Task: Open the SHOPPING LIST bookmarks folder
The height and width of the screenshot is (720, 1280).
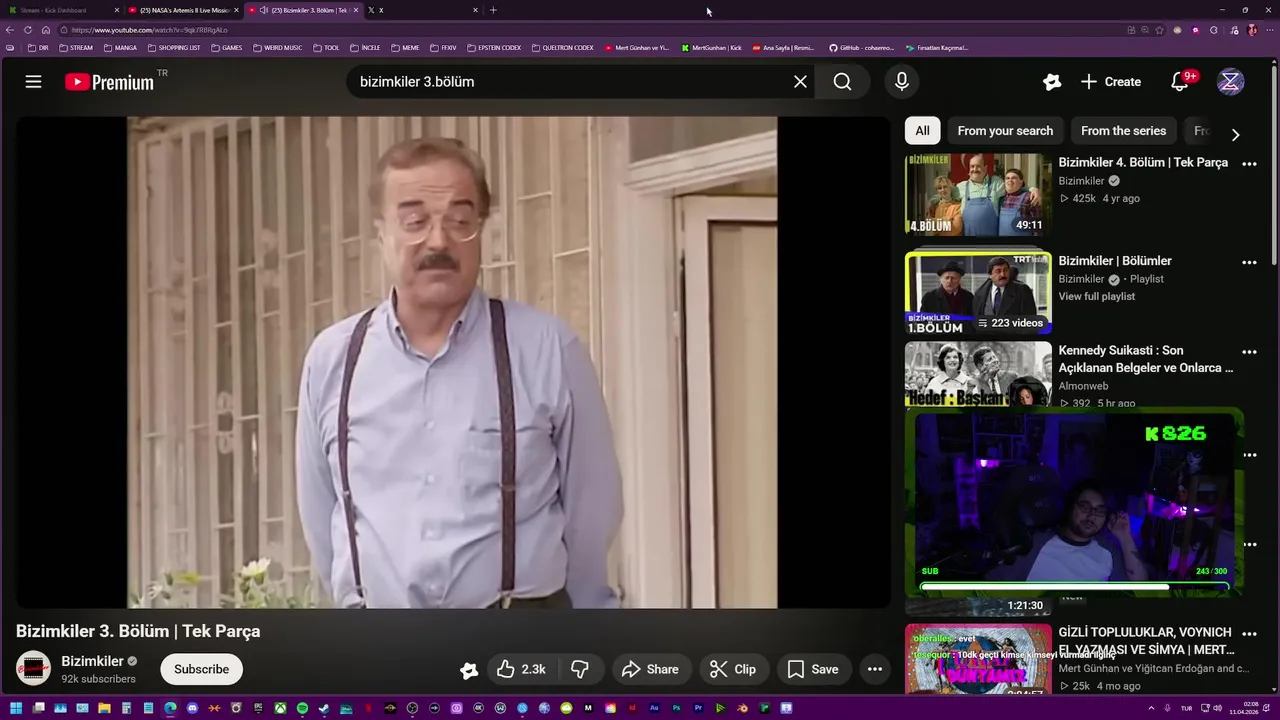Action: (x=174, y=47)
